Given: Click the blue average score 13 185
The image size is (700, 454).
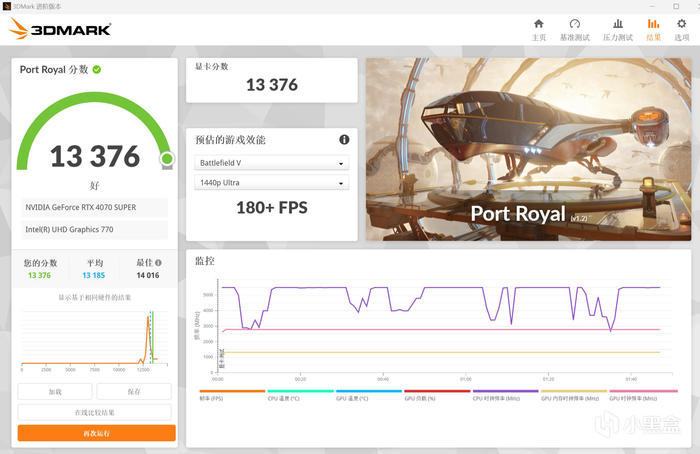Looking at the screenshot, I should [x=94, y=275].
